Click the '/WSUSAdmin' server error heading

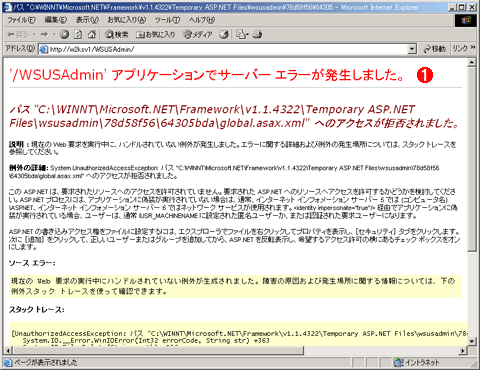click(206, 75)
